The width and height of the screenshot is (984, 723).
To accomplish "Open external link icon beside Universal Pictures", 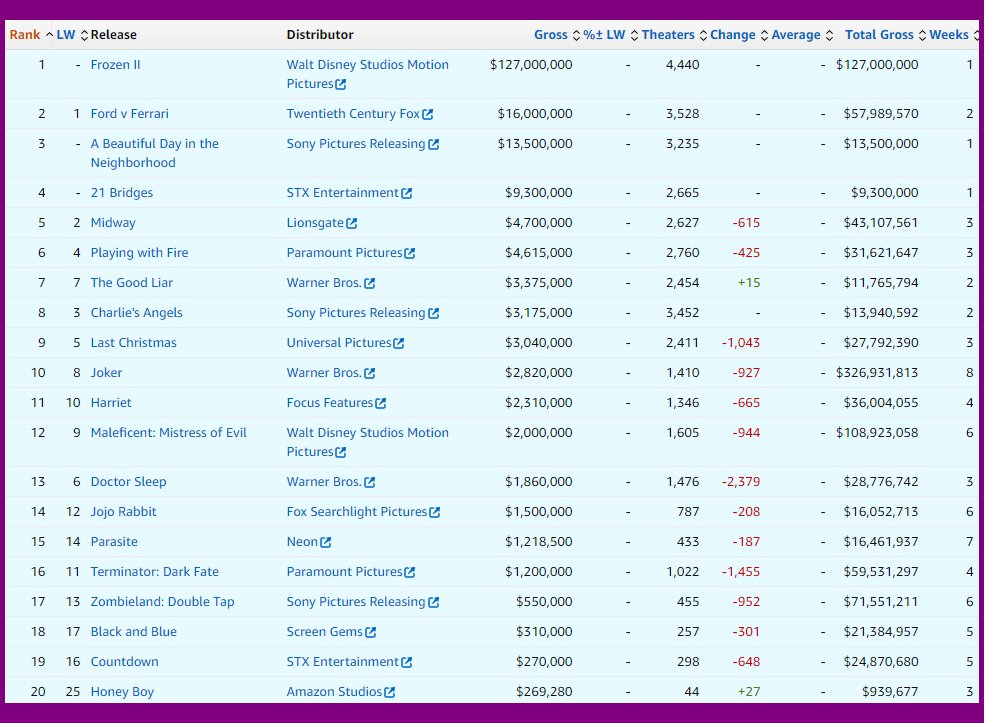I will [399, 343].
